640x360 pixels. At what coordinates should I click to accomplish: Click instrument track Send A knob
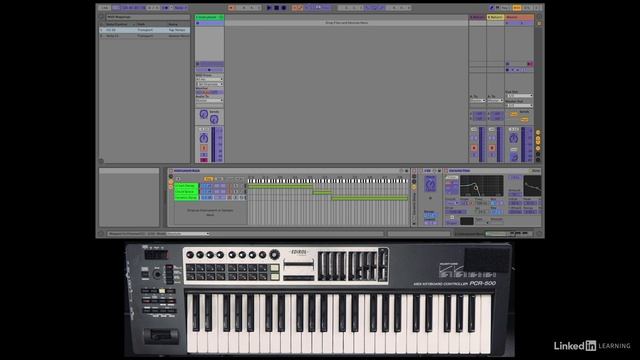click(x=204, y=114)
